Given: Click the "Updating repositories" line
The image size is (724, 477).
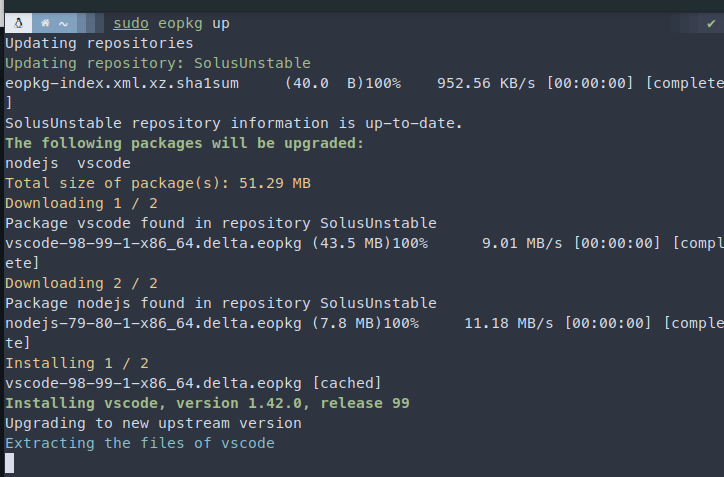Looking at the screenshot, I should click(x=99, y=43).
